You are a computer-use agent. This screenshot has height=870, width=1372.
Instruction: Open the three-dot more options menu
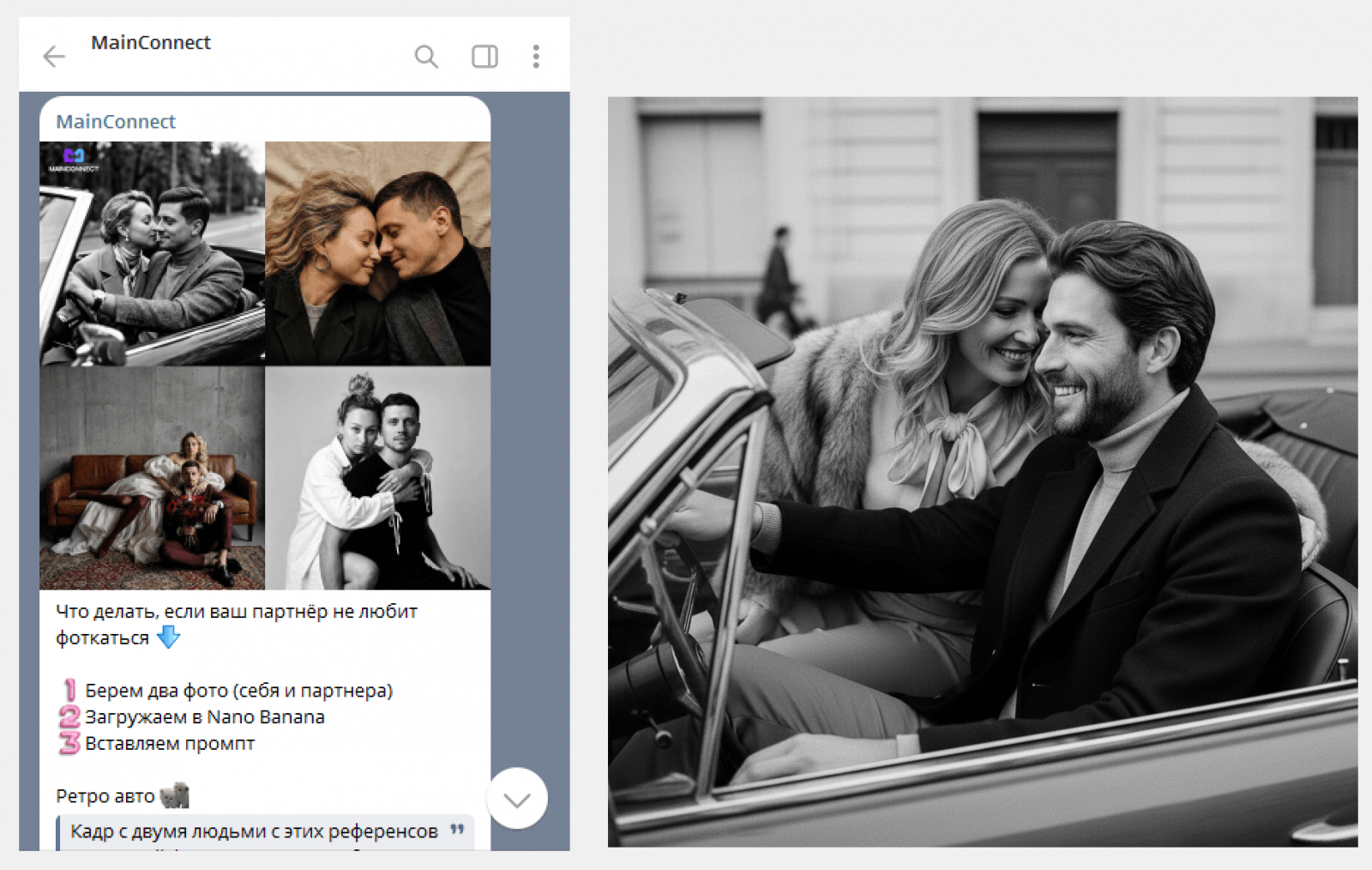pyautogui.click(x=536, y=57)
